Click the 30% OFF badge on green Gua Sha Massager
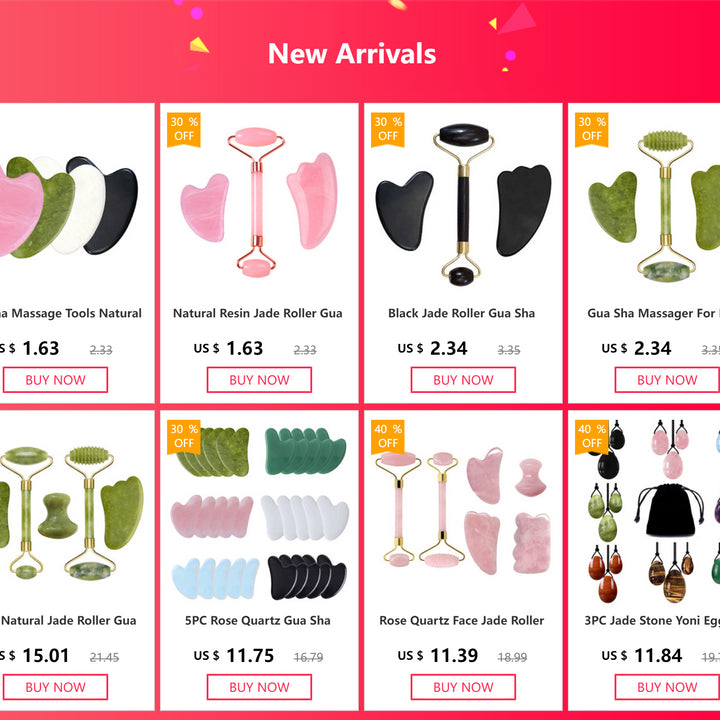Screen dimensions: 720x720 tap(591, 130)
